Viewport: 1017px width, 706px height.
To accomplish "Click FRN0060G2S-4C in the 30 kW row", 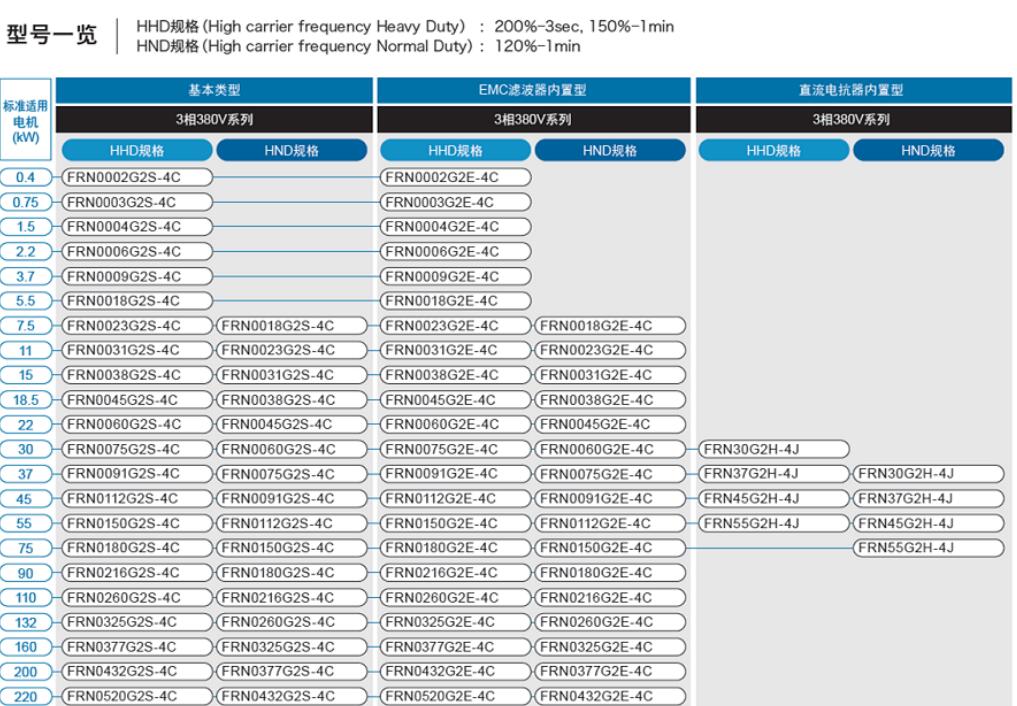I will pyautogui.click(x=291, y=449).
